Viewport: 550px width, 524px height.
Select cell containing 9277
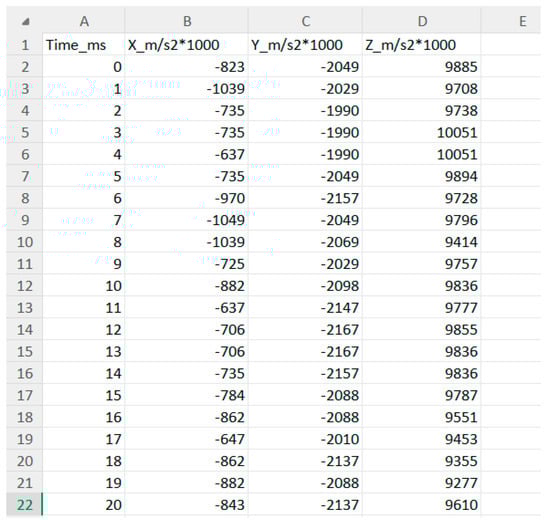pyautogui.click(x=422, y=483)
